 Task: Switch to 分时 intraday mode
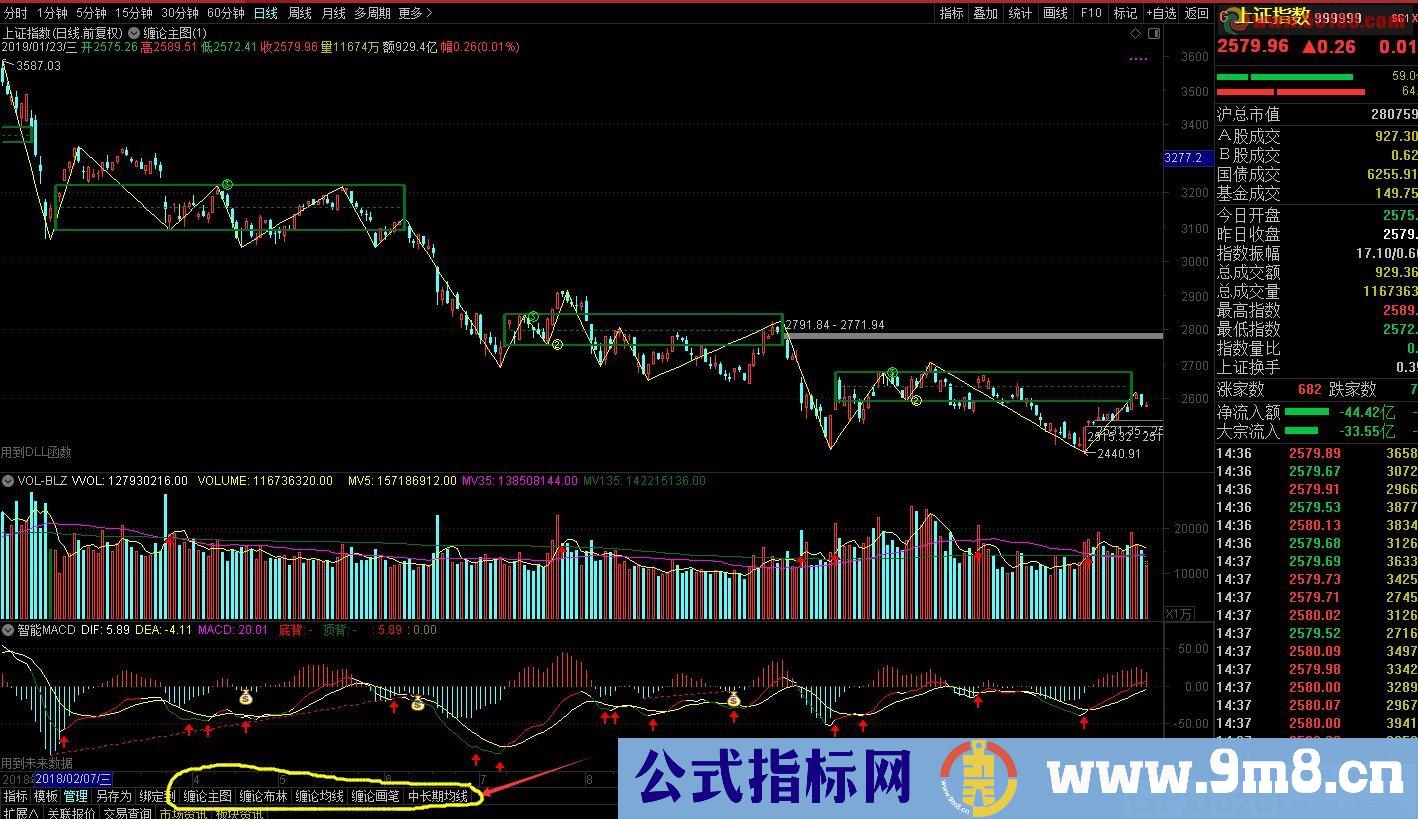[x=15, y=13]
